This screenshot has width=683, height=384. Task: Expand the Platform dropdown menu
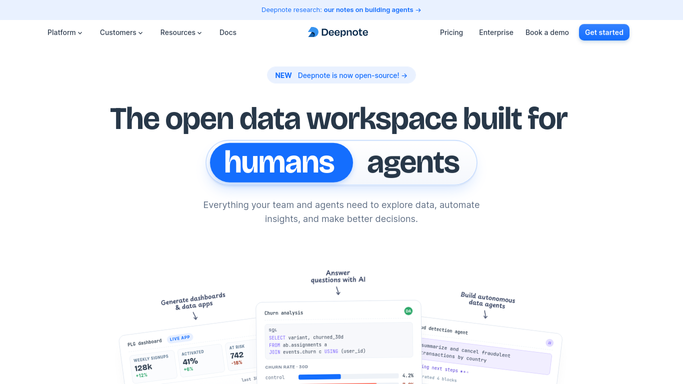pos(64,32)
